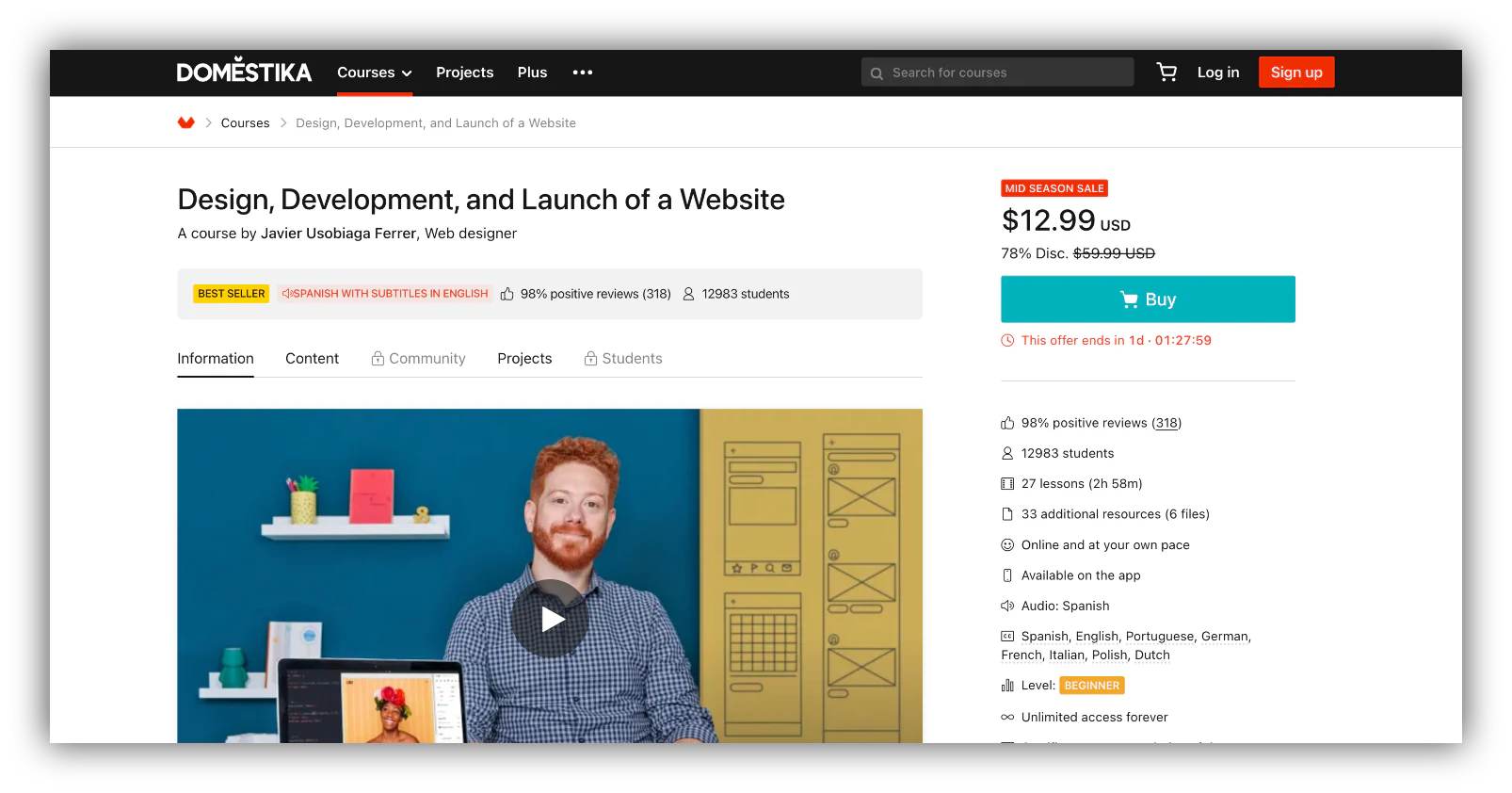This screenshot has height=793, width=1512.
Task: Open the three-dots more menu
Action: tap(583, 73)
